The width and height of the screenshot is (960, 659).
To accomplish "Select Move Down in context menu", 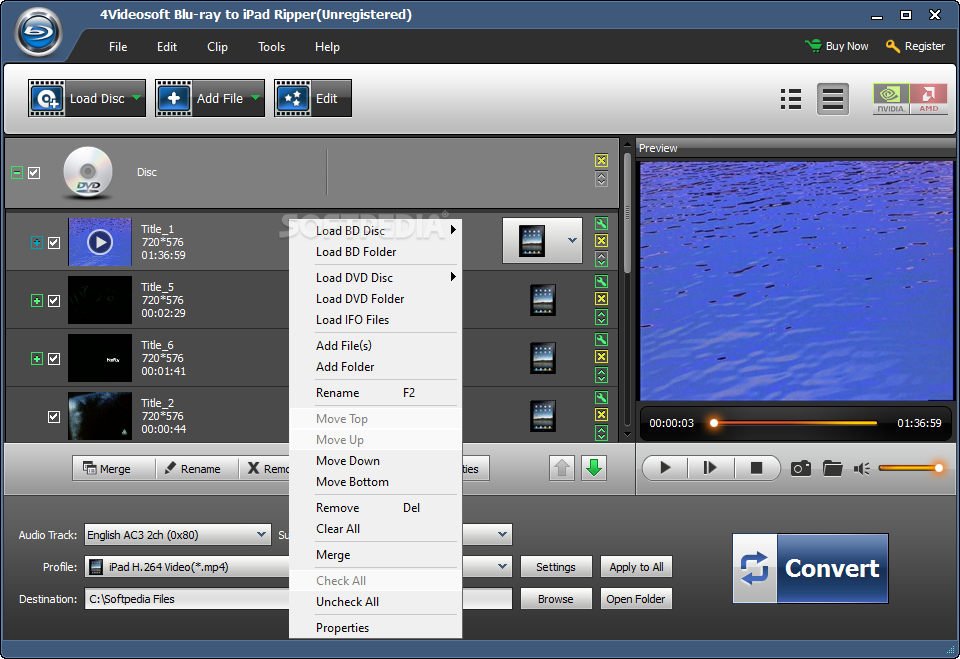I will click(x=375, y=461).
